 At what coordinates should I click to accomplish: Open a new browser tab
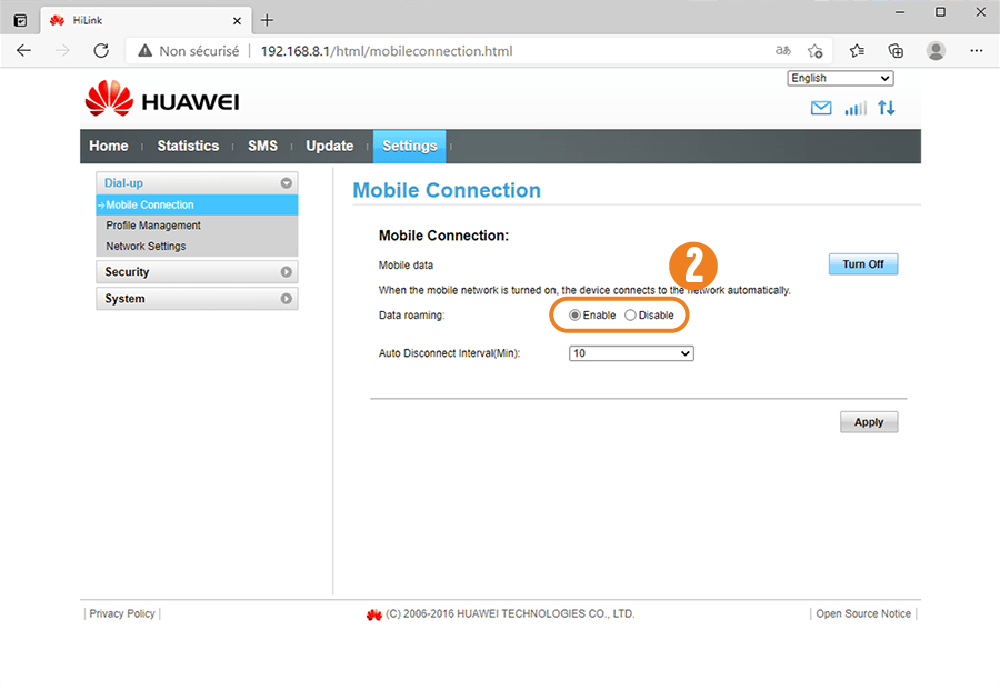267,20
